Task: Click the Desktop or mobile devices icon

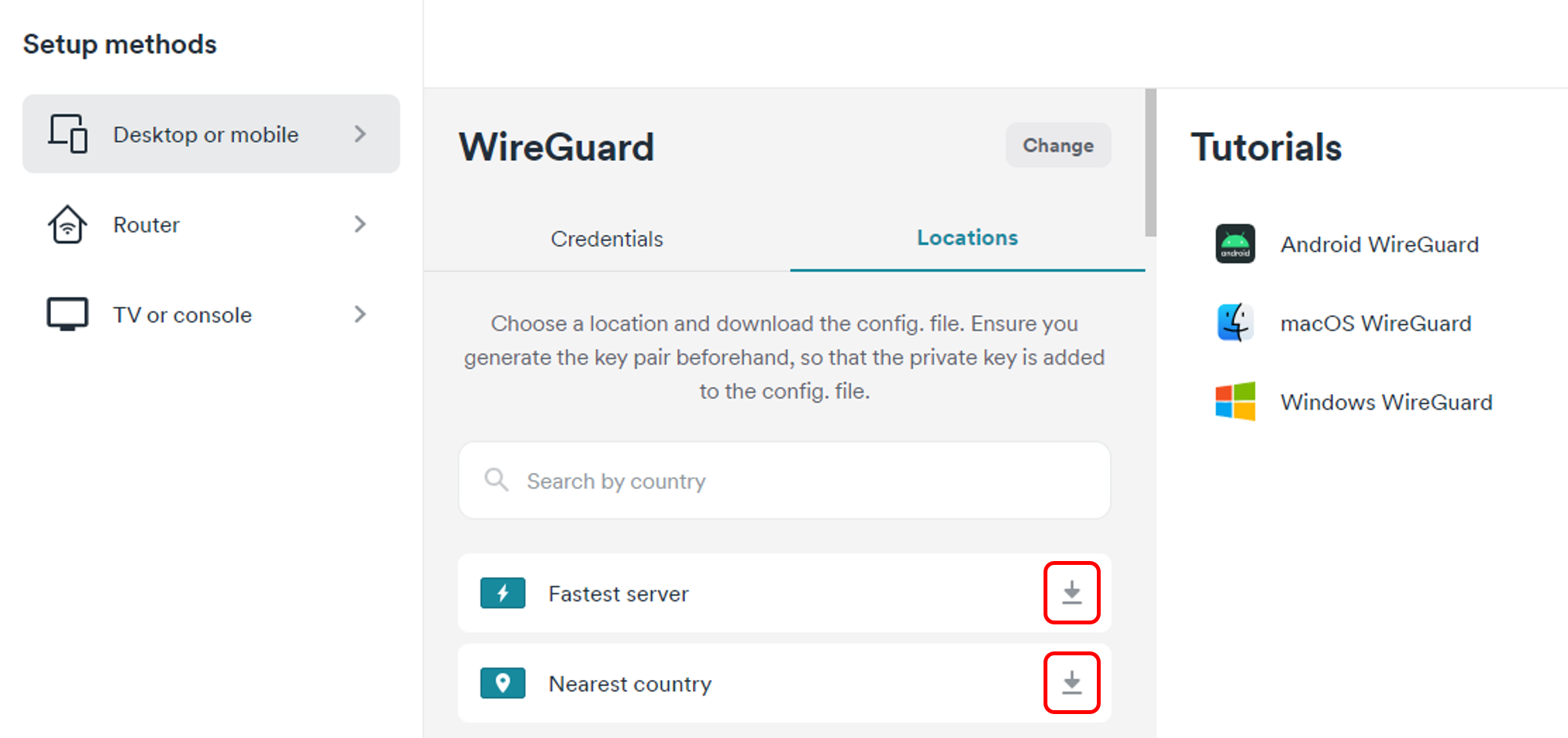Action: pos(68,134)
